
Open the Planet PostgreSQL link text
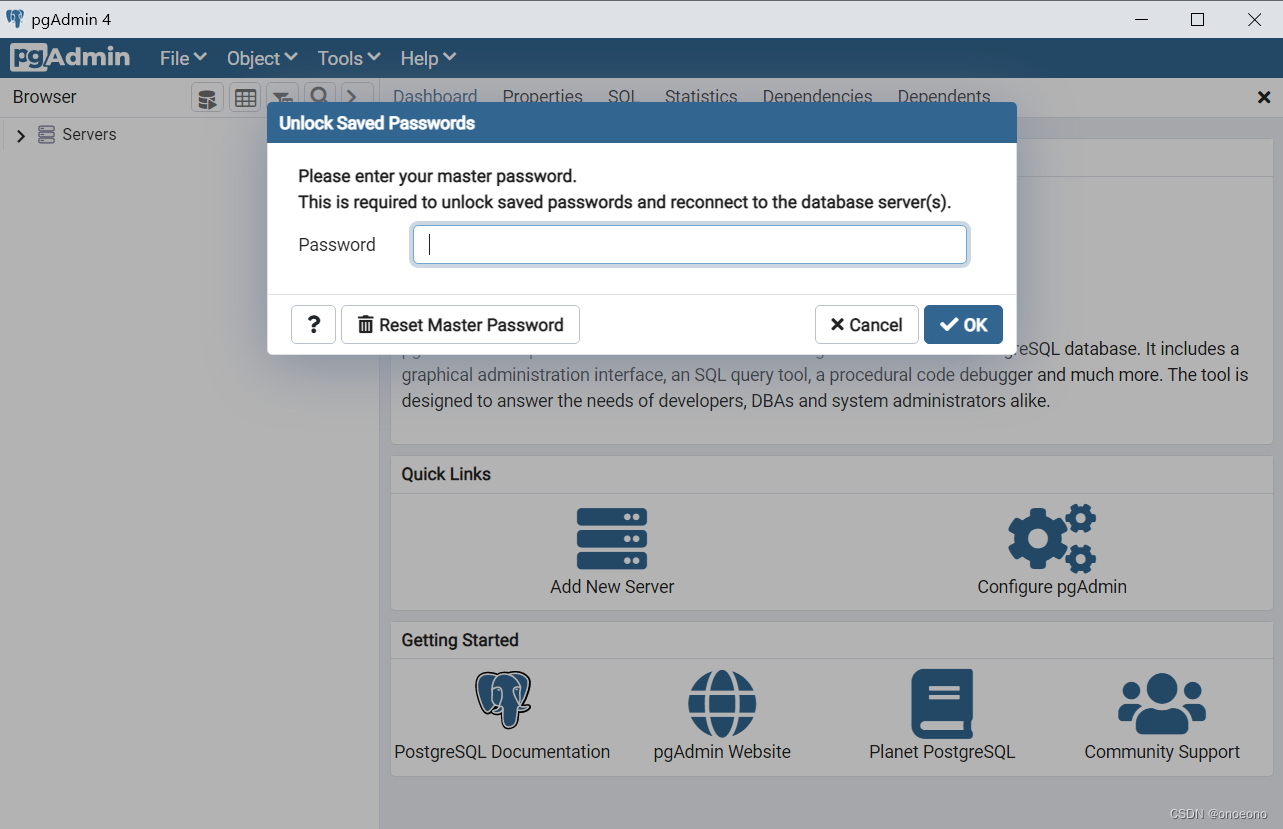[942, 752]
